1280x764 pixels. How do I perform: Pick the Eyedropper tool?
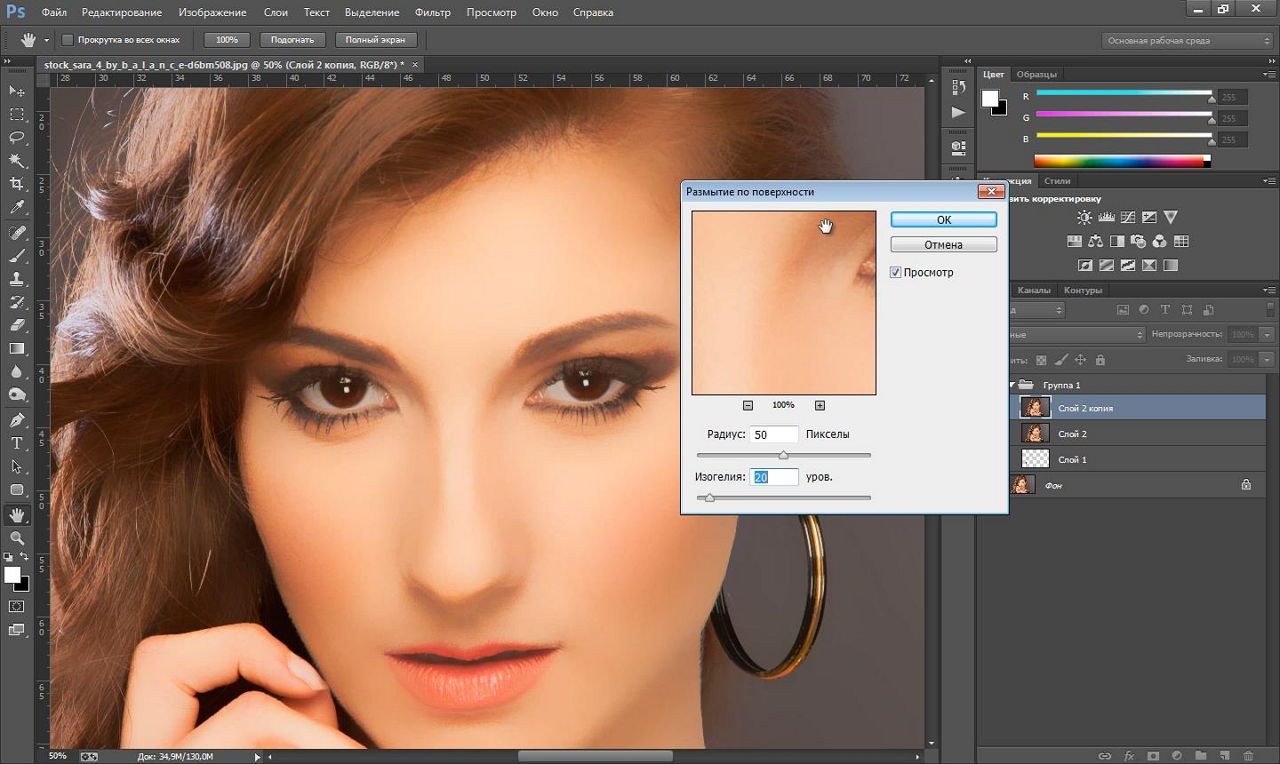pos(17,208)
